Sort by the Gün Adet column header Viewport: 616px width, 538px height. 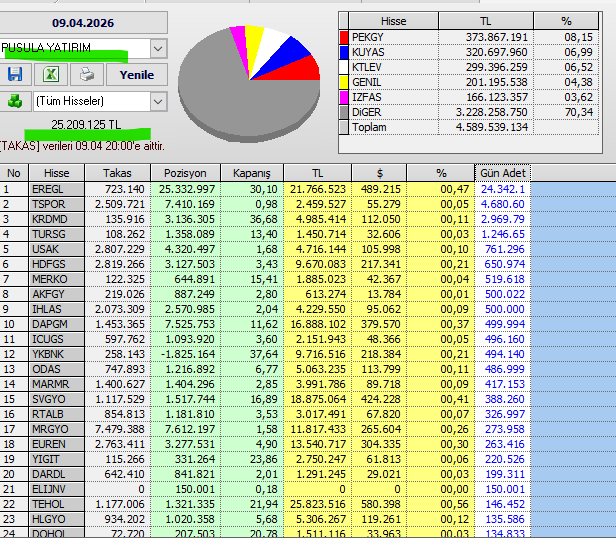coord(503,173)
